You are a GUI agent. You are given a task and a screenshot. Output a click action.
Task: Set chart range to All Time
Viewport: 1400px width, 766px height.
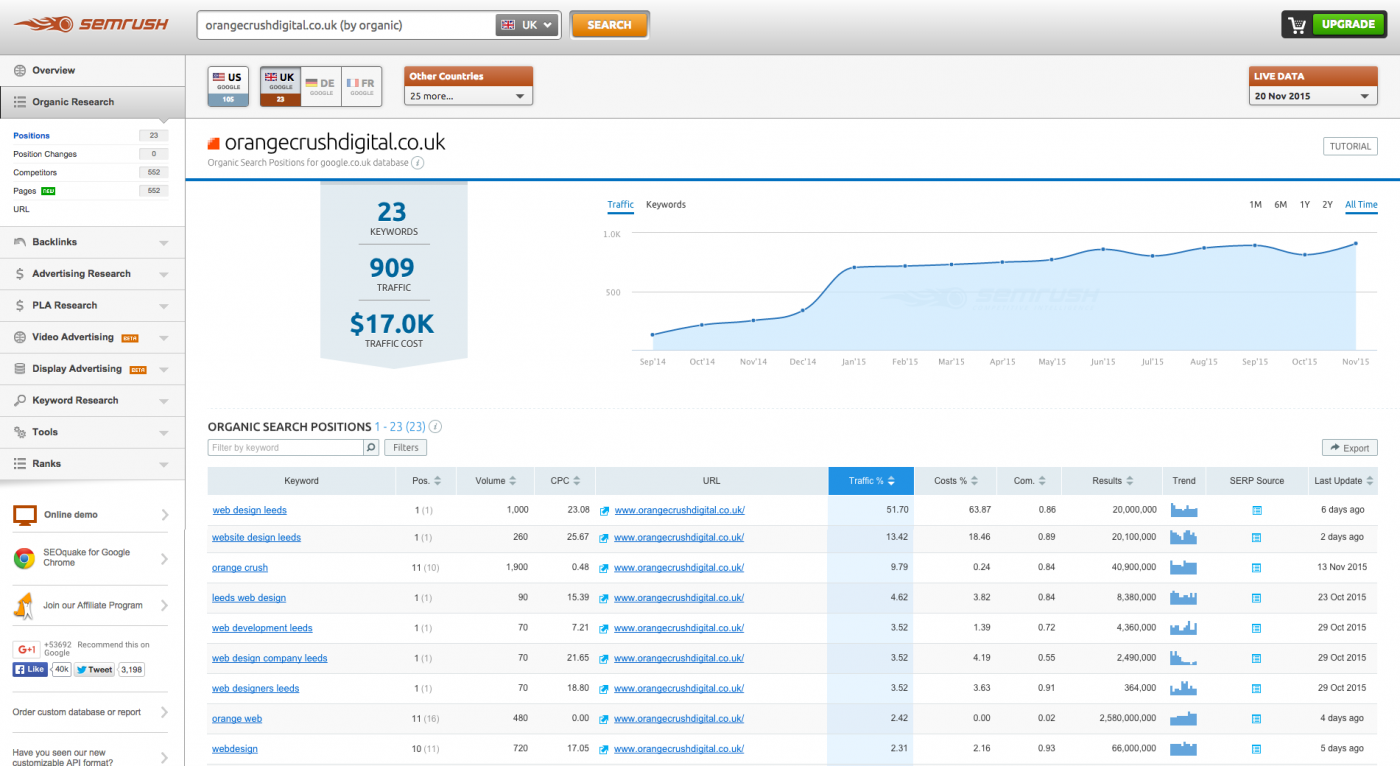point(1361,205)
